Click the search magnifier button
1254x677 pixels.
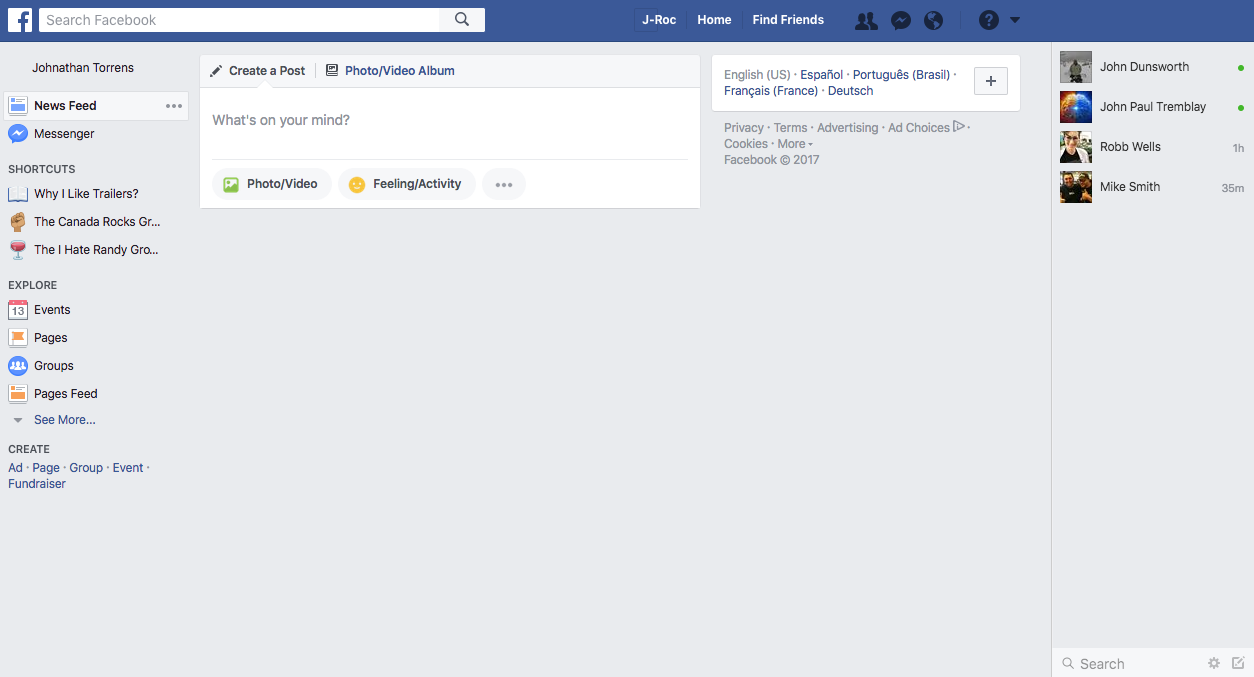pos(462,20)
